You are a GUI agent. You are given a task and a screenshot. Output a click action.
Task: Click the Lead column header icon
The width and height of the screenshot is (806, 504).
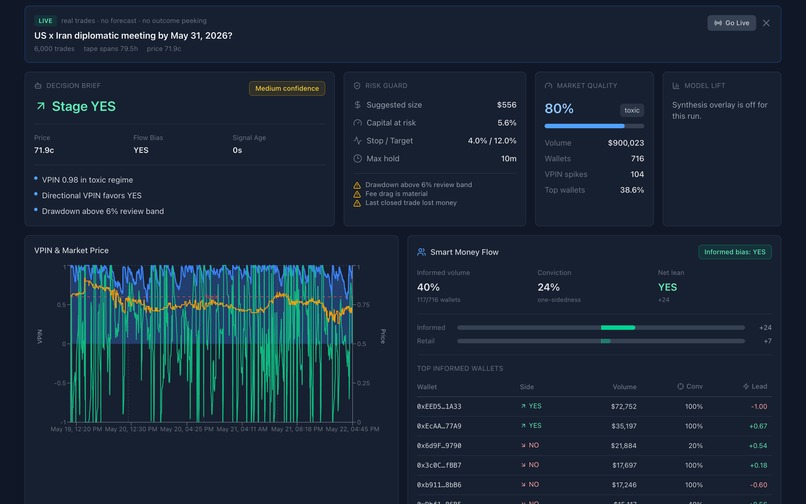(745, 386)
